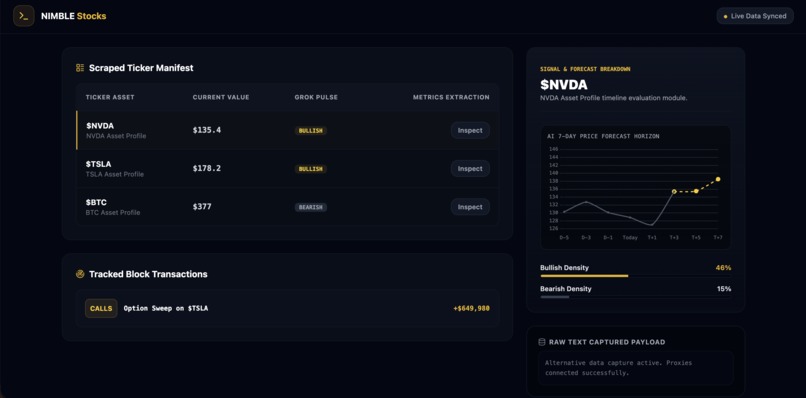Click the METRICS EXTRACTION column header
This screenshot has width=806, height=398.
pyautogui.click(x=451, y=97)
